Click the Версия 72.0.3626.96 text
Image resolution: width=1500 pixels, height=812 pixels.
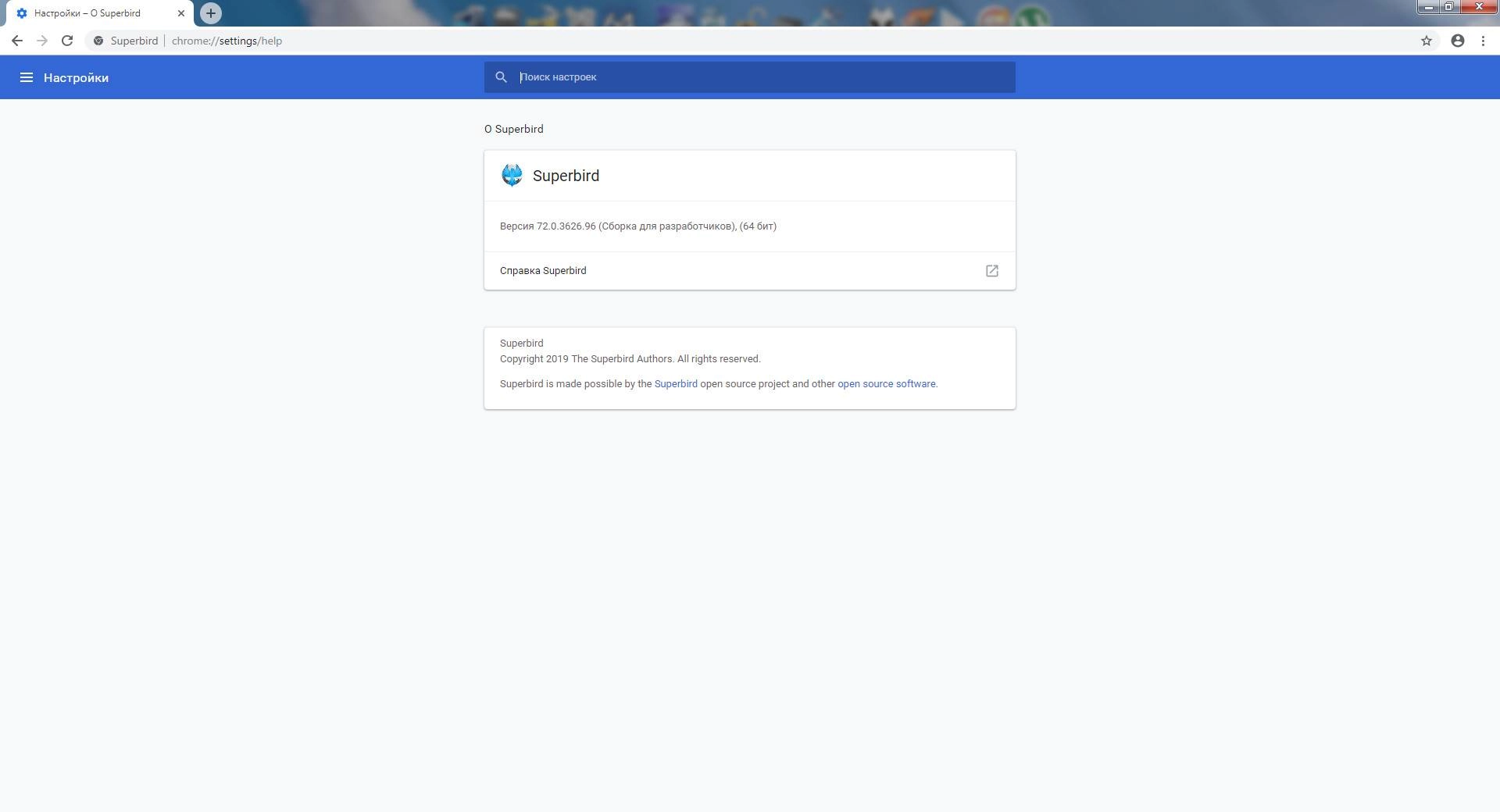tap(638, 226)
